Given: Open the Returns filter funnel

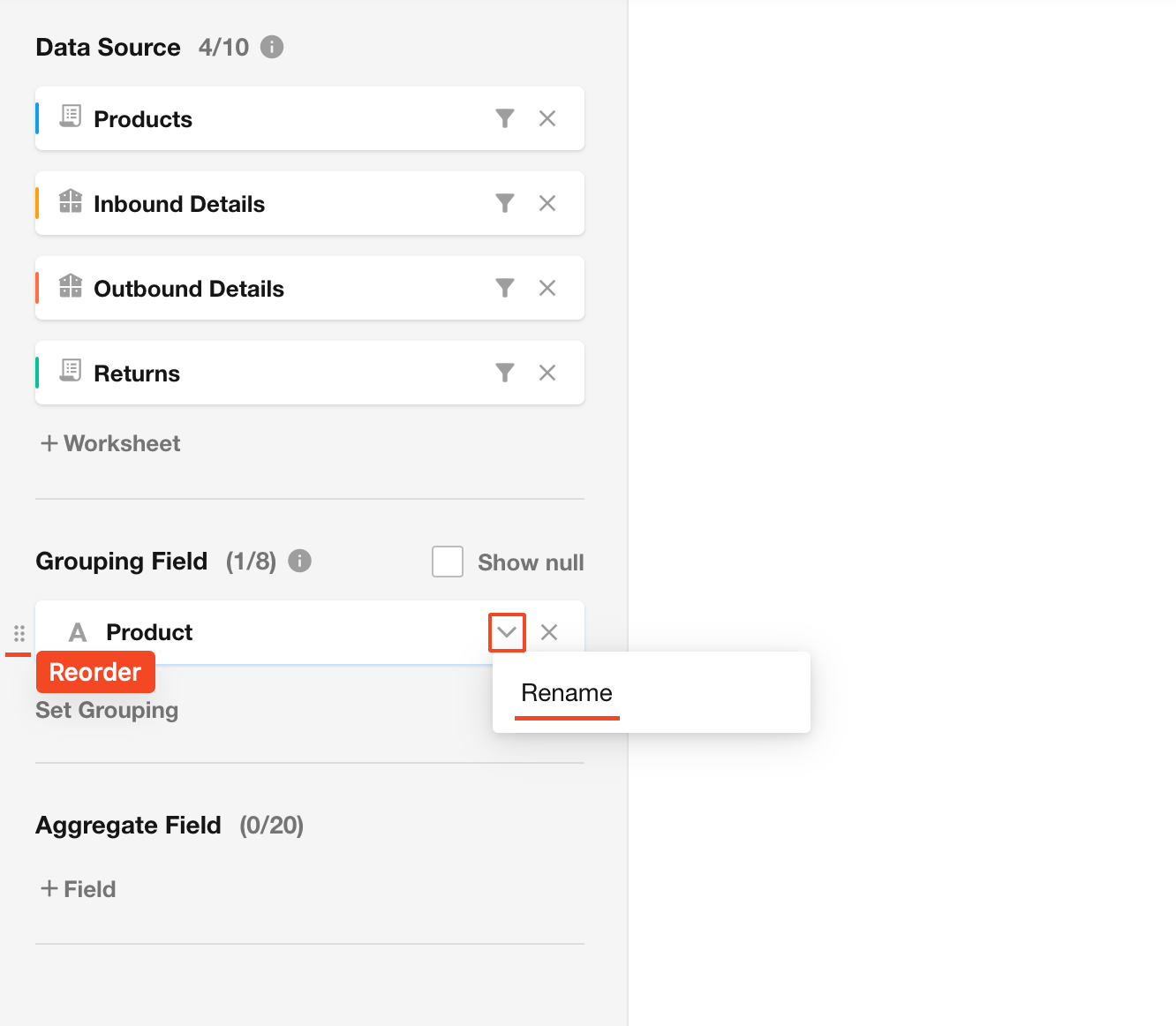Looking at the screenshot, I should click(x=504, y=373).
